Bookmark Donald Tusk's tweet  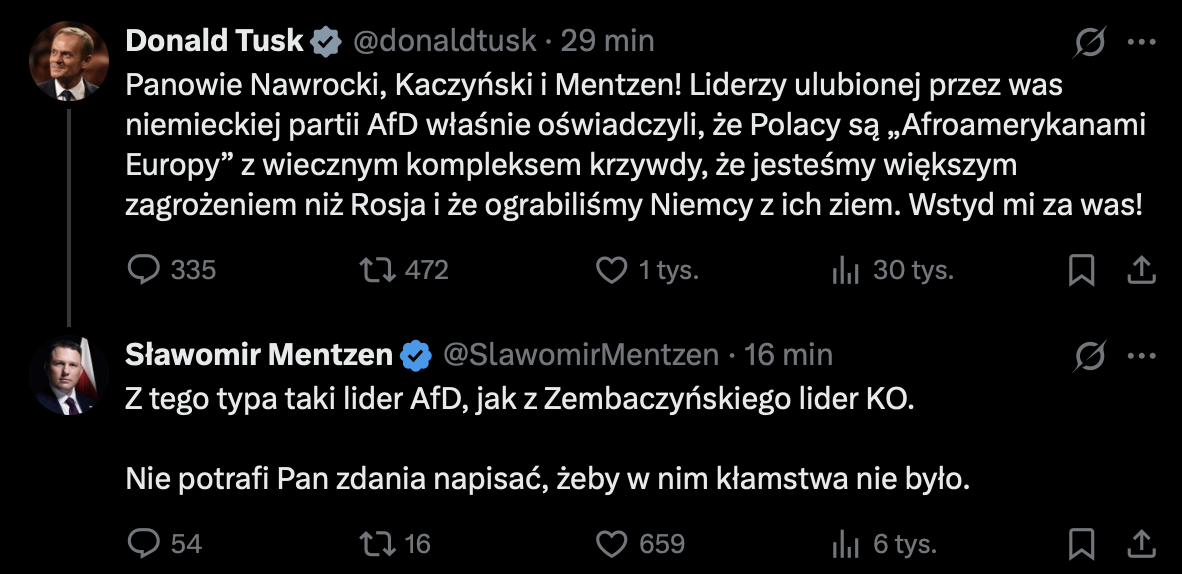(x=1082, y=270)
